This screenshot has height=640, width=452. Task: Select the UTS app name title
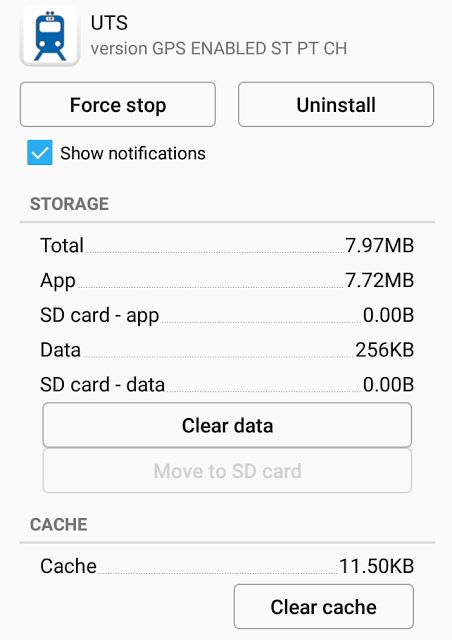pyautogui.click(x=109, y=23)
